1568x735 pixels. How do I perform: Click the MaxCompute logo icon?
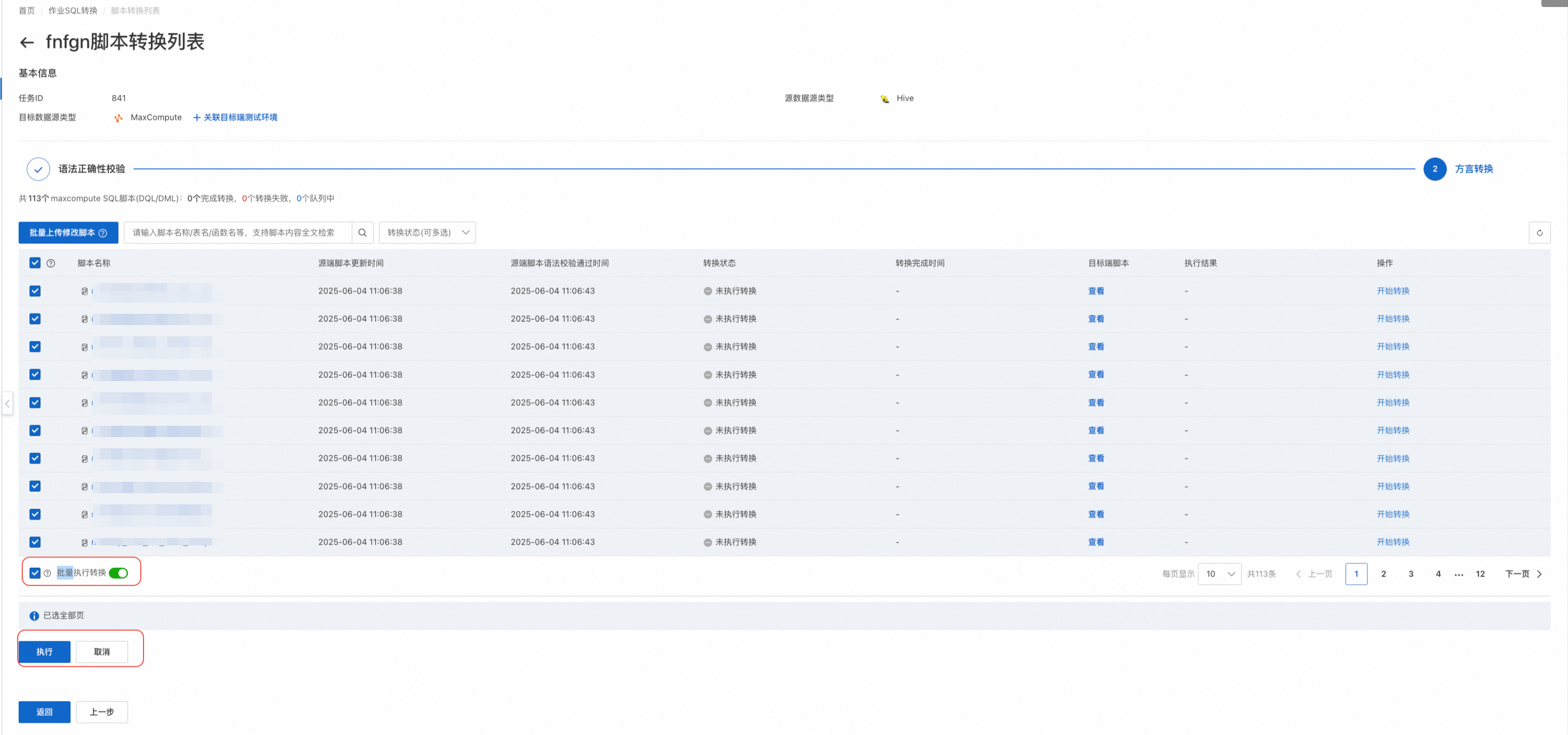tap(119, 117)
